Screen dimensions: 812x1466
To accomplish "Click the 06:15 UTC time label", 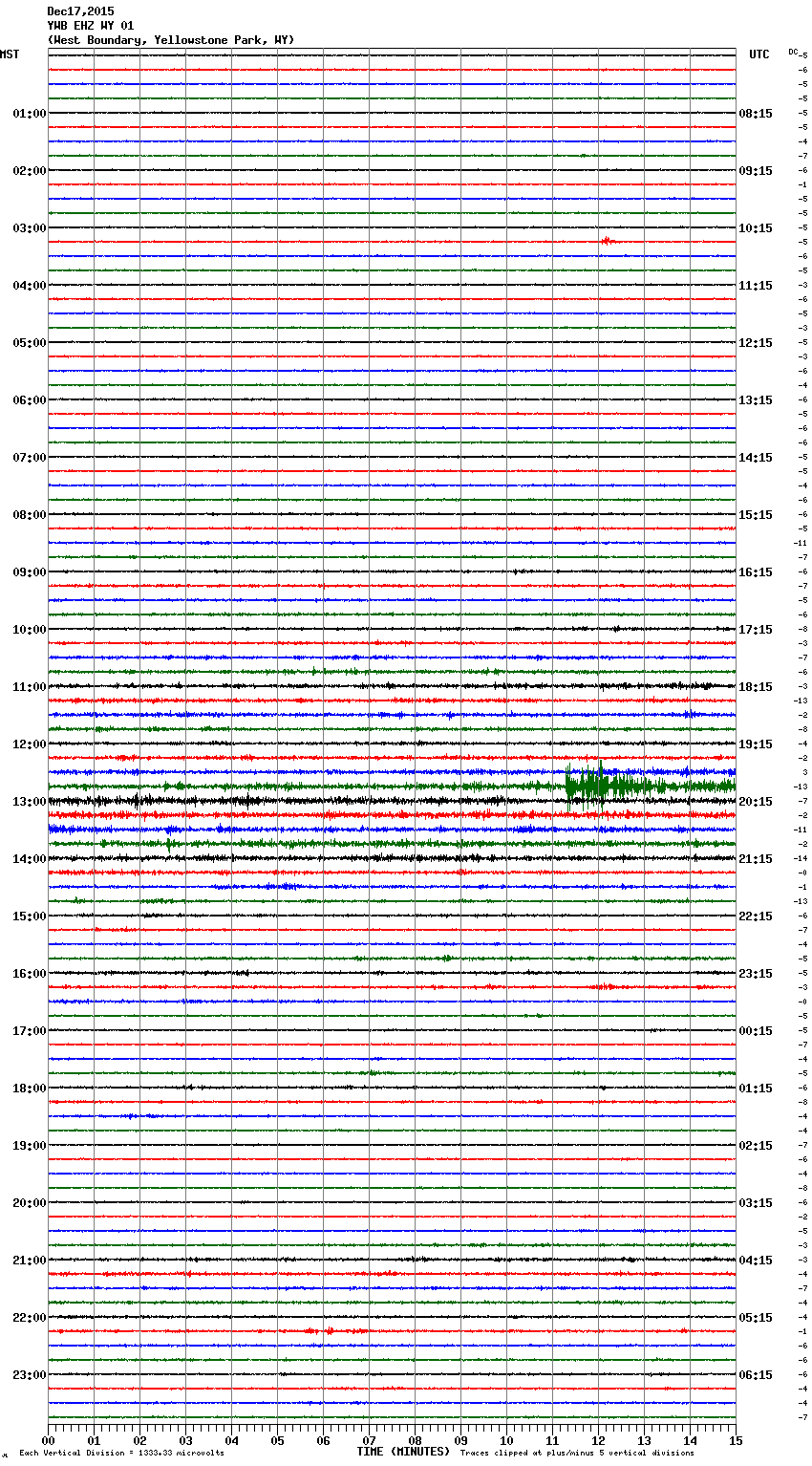I will click(756, 1375).
